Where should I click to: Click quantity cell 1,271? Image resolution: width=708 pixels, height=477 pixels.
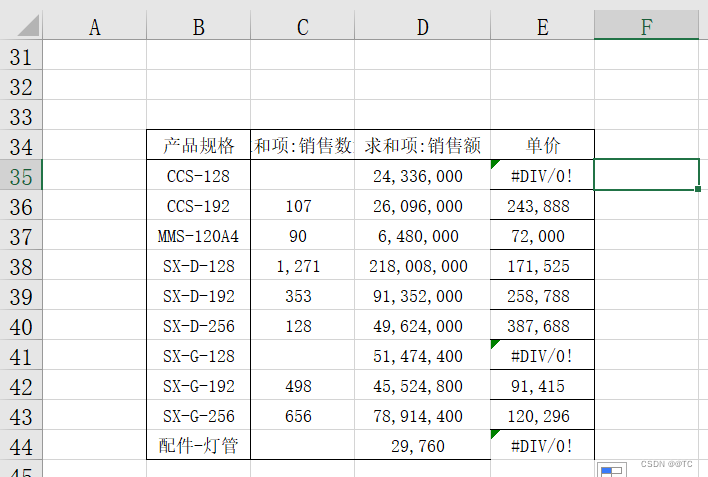click(303, 266)
